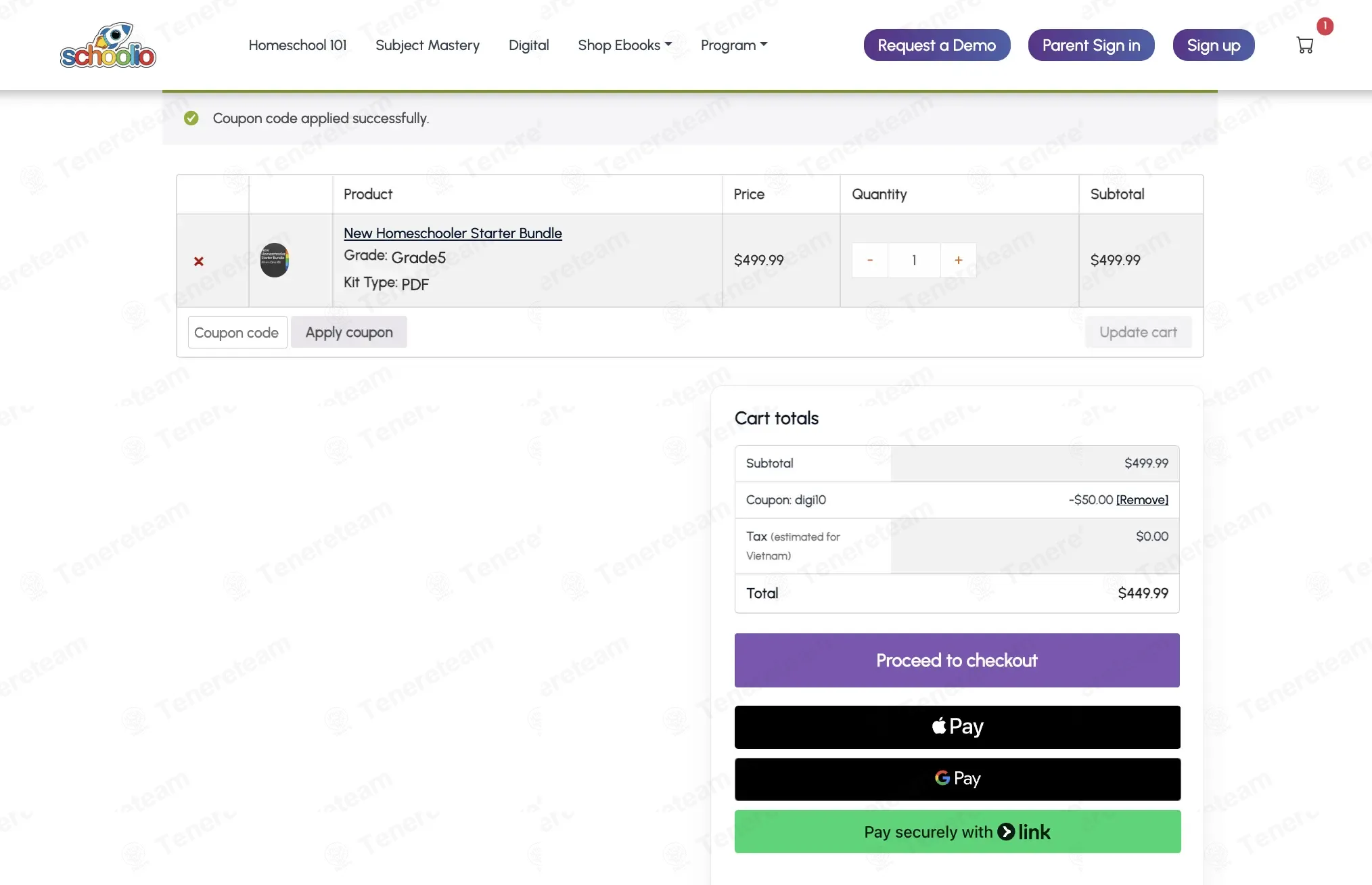Click the green success checkmark icon
1372x885 pixels.
[191, 118]
